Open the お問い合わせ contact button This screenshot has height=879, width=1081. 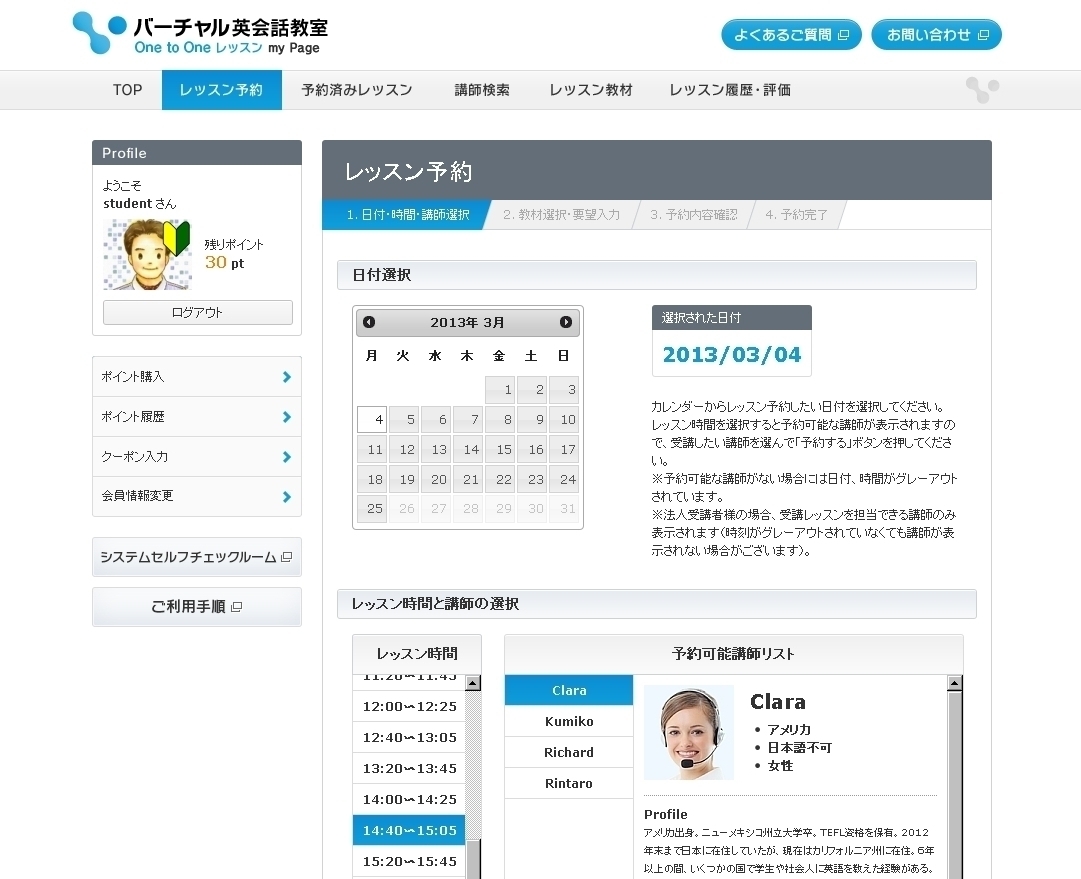pos(936,34)
